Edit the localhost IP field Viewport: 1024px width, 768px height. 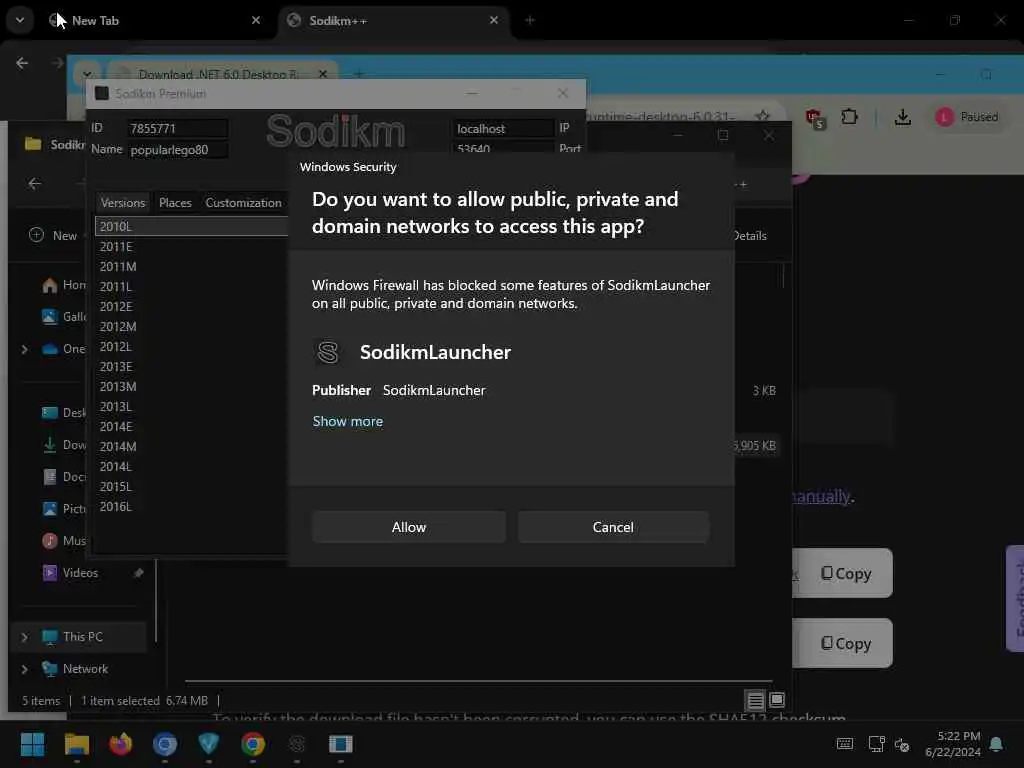[x=503, y=128]
